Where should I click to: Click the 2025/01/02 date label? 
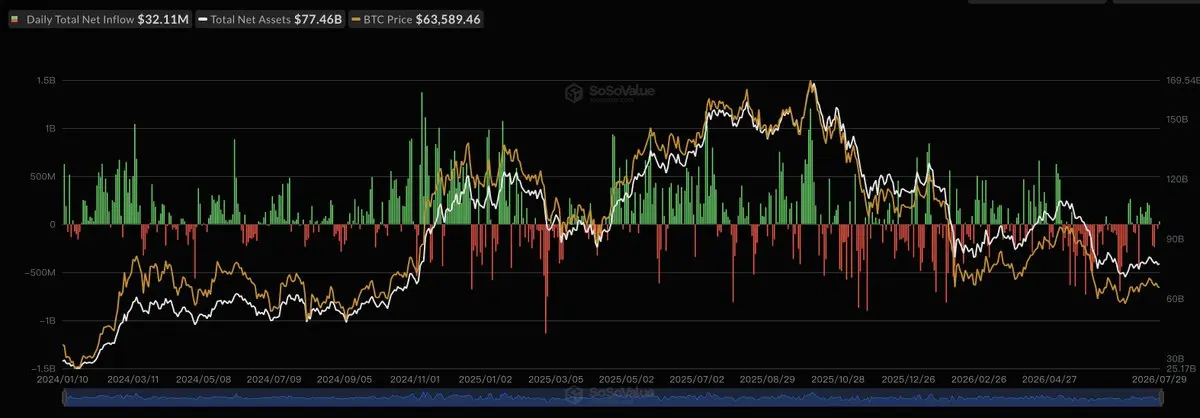(483, 380)
